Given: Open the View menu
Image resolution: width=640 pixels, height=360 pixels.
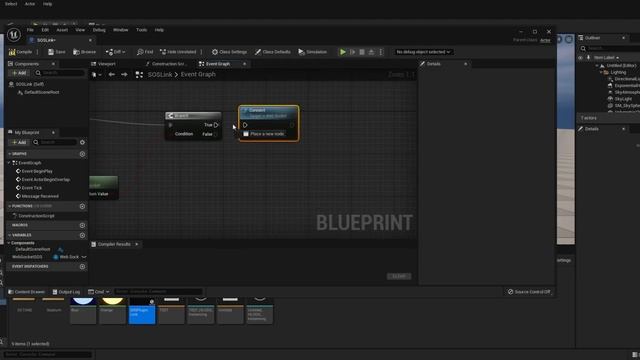Looking at the screenshot, I should pyautogui.click(x=80, y=30).
